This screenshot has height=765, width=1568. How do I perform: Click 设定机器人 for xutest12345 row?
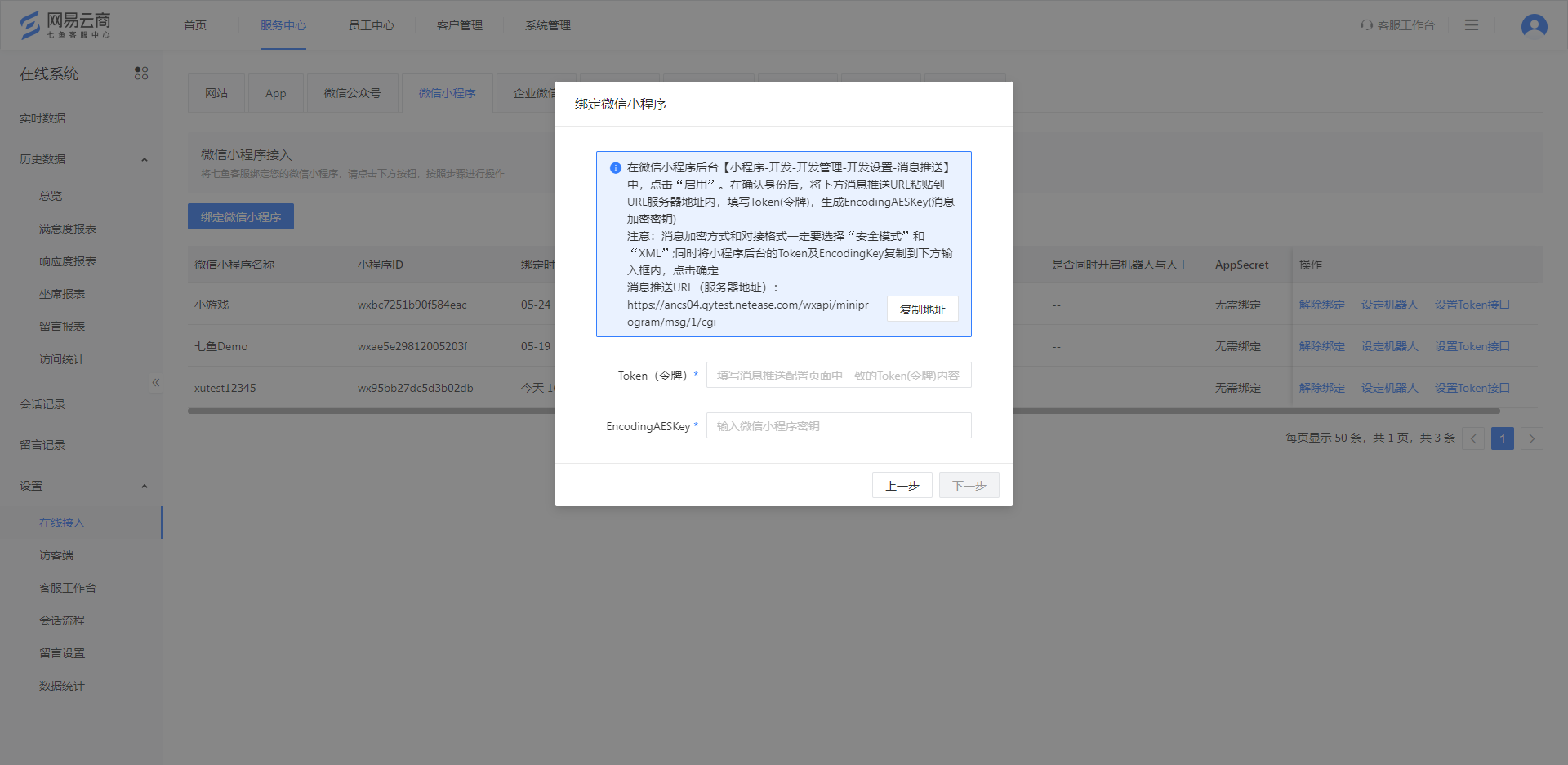[1390, 388]
